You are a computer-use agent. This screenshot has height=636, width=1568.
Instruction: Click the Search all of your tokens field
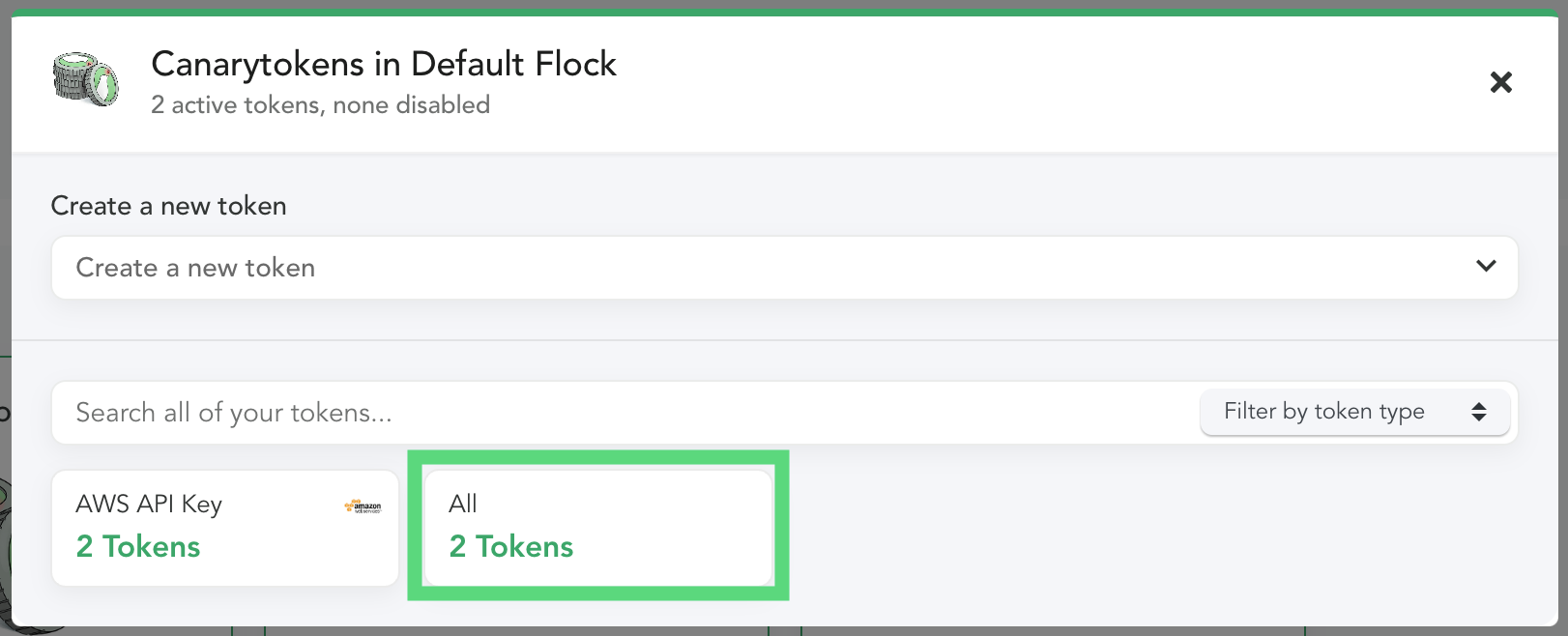pyautogui.click(x=619, y=412)
